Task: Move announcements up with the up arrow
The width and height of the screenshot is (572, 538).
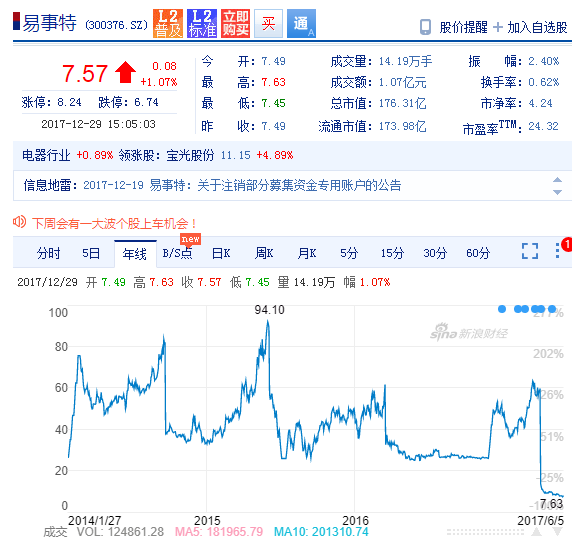Action: (557, 180)
